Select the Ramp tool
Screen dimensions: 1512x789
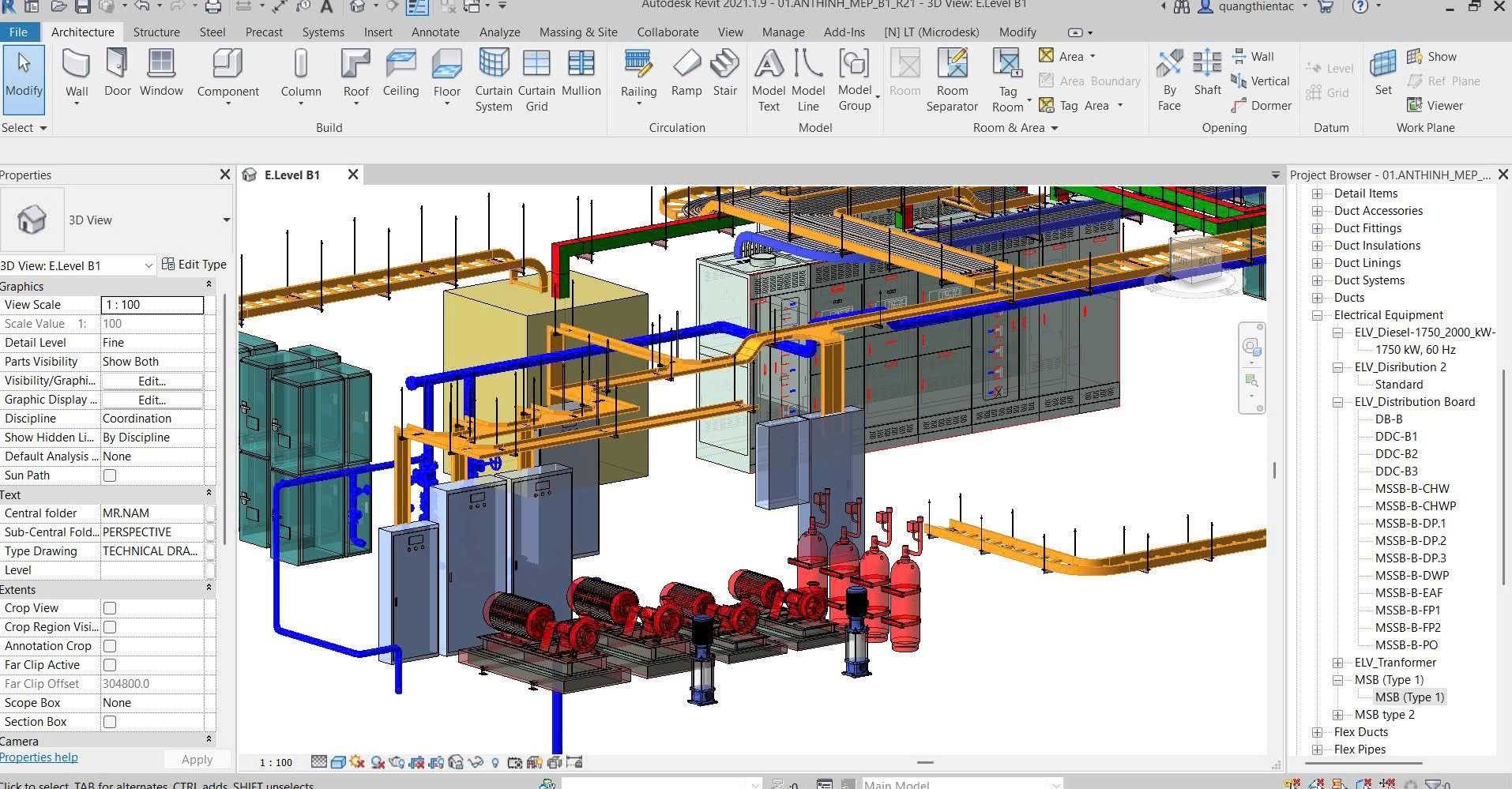click(686, 73)
